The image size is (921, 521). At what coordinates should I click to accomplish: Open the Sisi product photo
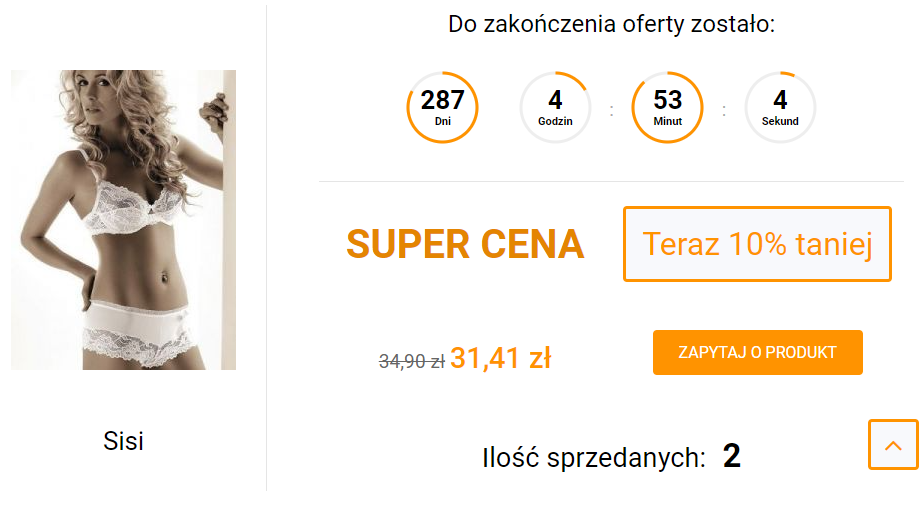[123, 220]
